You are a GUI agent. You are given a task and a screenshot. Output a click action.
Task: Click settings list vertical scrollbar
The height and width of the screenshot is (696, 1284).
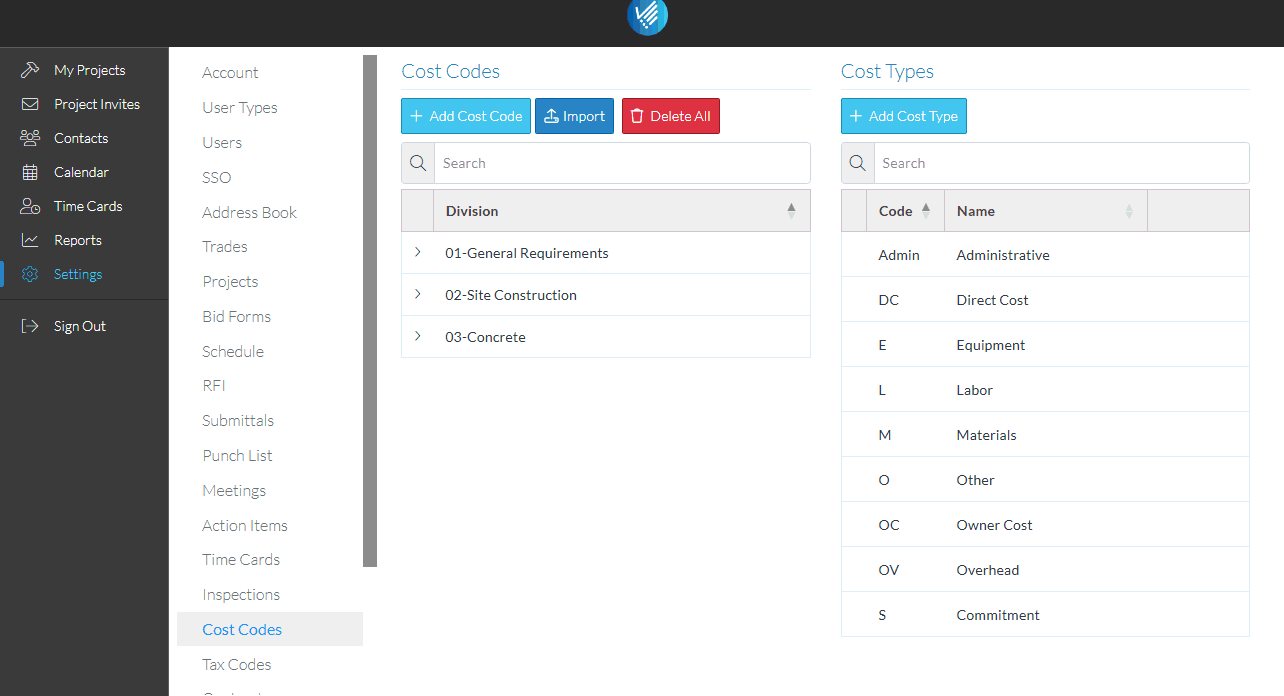370,311
